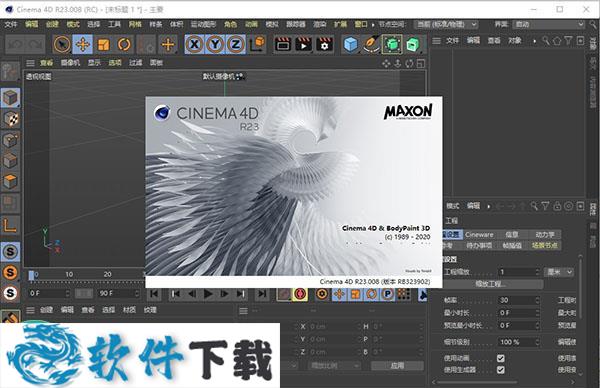Click the end frame field showing 90 F

pyautogui.click(x=119, y=293)
